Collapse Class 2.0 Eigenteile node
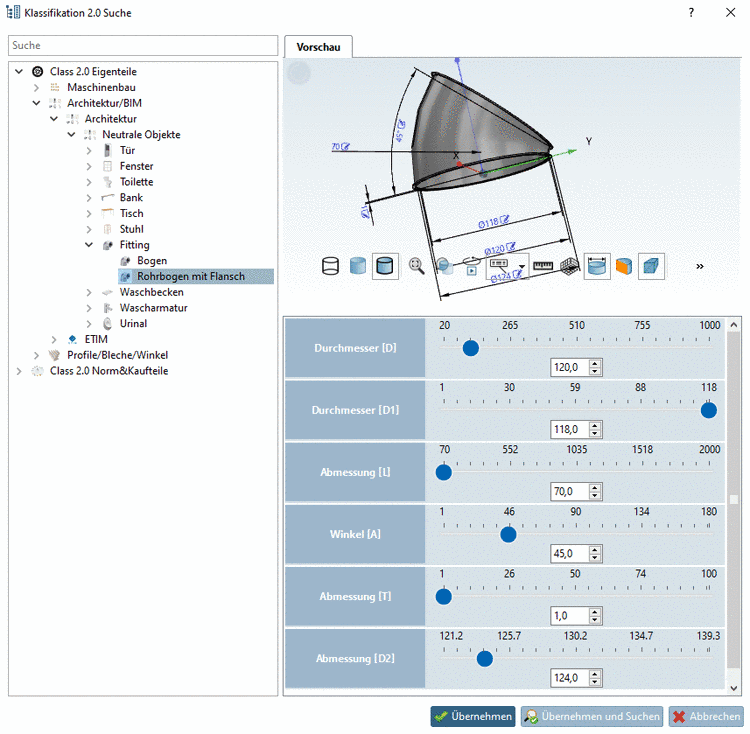 19,72
